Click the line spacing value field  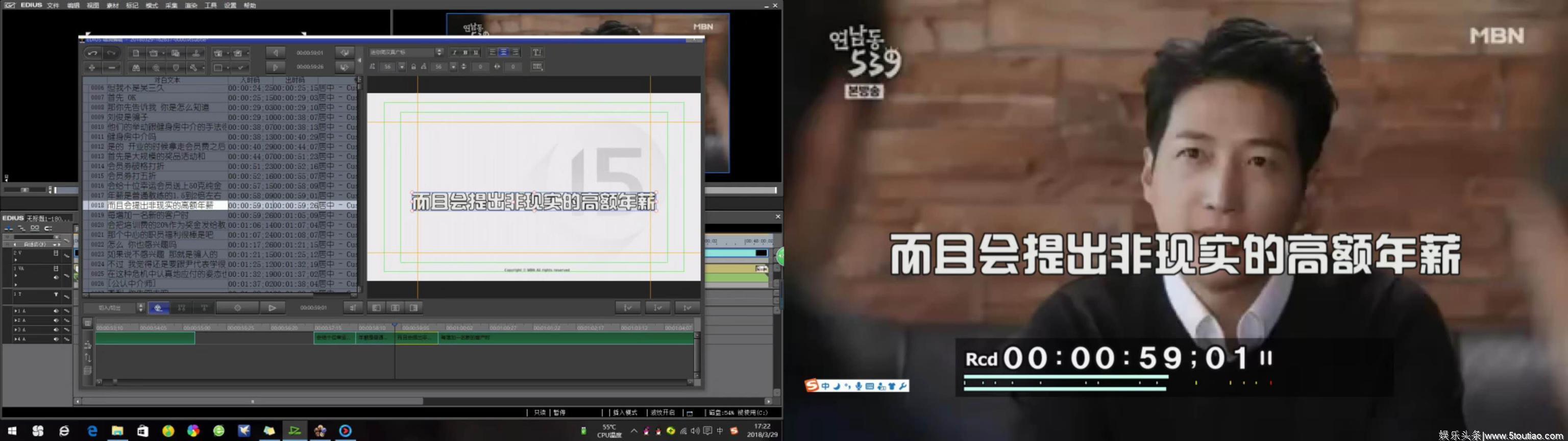480,67
